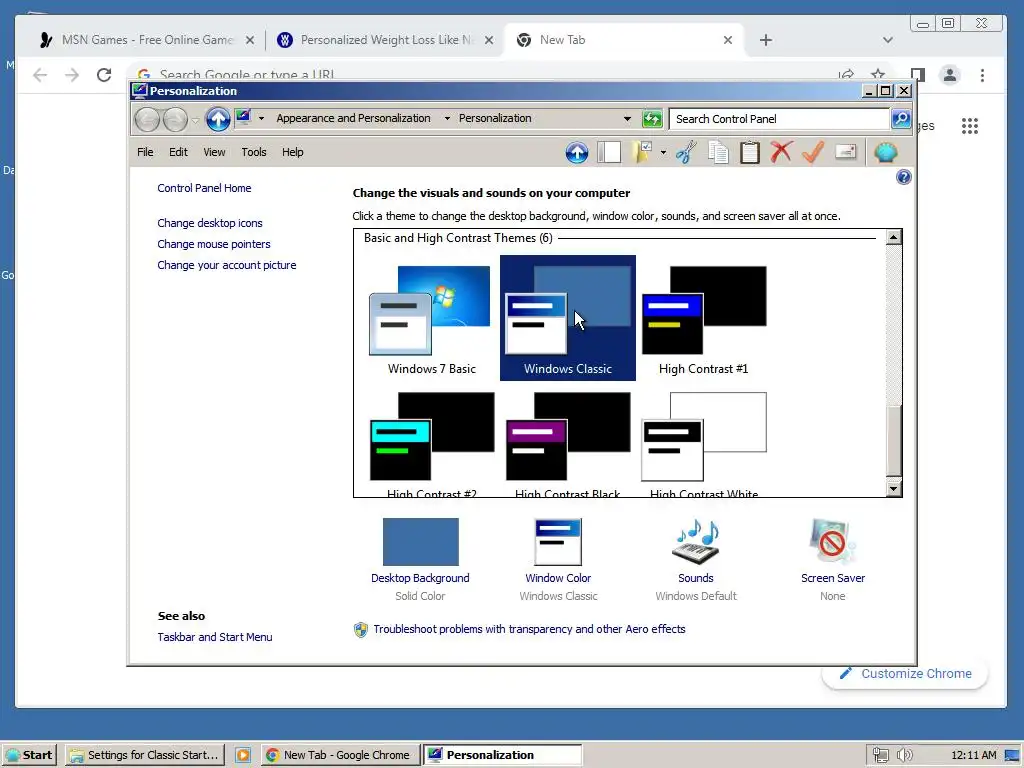
Task: Expand dropdown arrow before Appearance and Personalization
Action: (x=261, y=118)
